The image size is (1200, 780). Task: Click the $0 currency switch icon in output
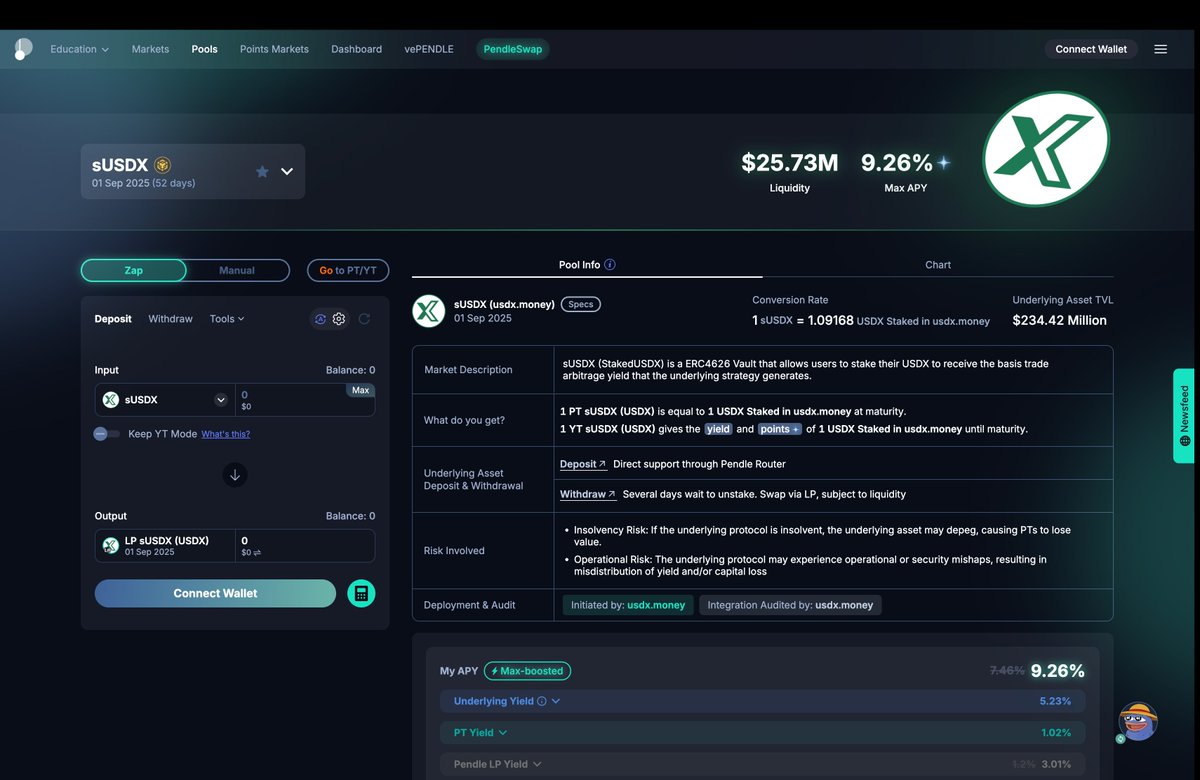pyautogui.click(x=257, y=552)
